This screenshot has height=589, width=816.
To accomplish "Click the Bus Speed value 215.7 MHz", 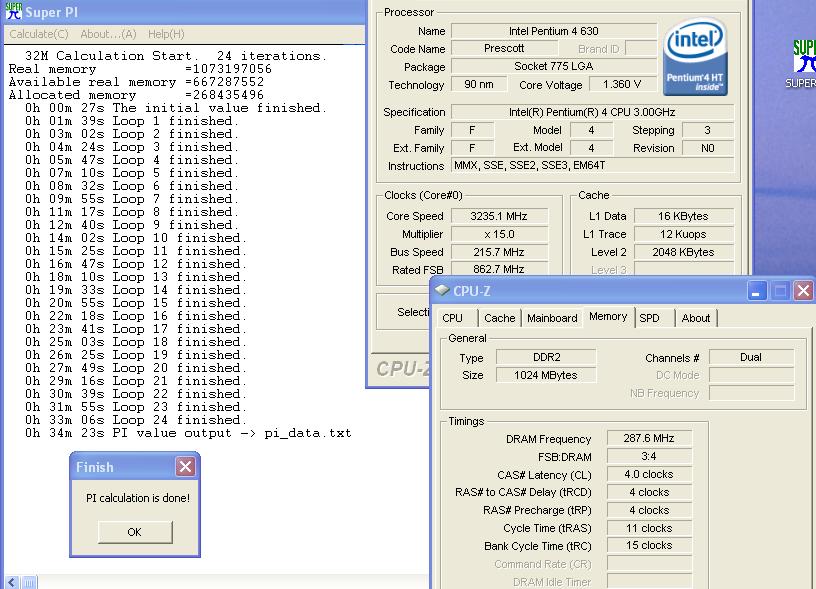I will 499,252.
